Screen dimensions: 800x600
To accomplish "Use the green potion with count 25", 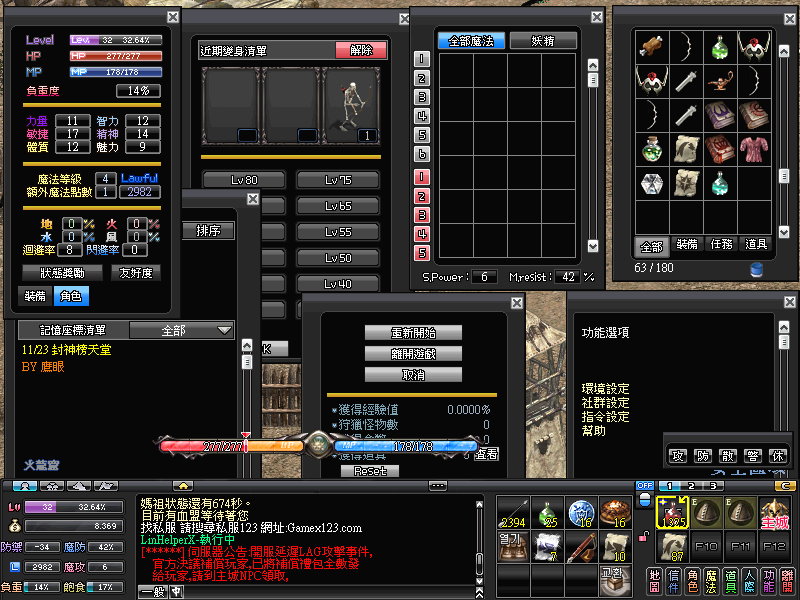I will point(547,513).
